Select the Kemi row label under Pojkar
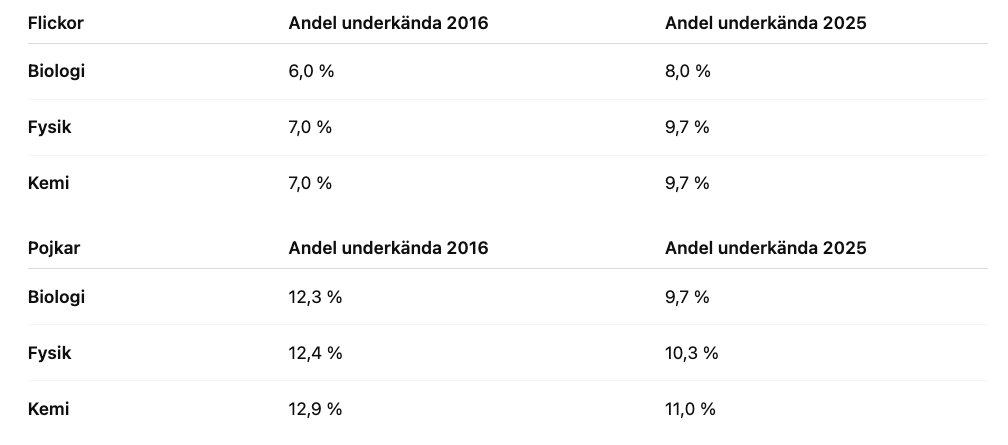1008x445 pixels. (49, 409)
